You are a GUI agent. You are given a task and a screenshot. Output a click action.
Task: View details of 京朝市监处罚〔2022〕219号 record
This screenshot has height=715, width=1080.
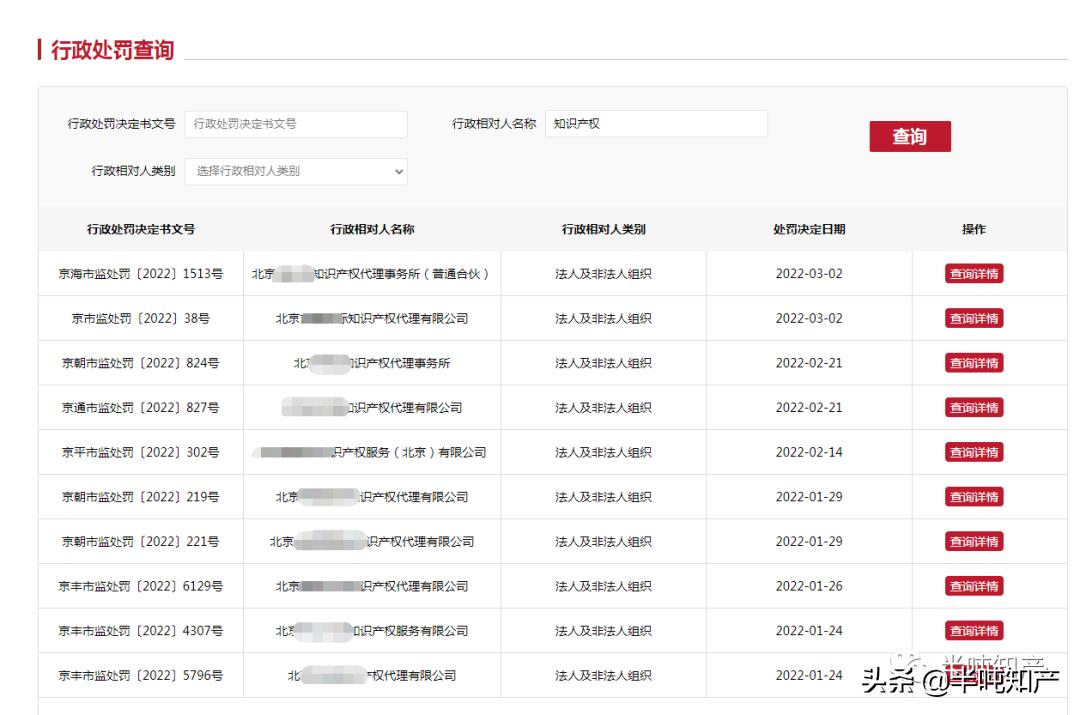pos(973,496)
